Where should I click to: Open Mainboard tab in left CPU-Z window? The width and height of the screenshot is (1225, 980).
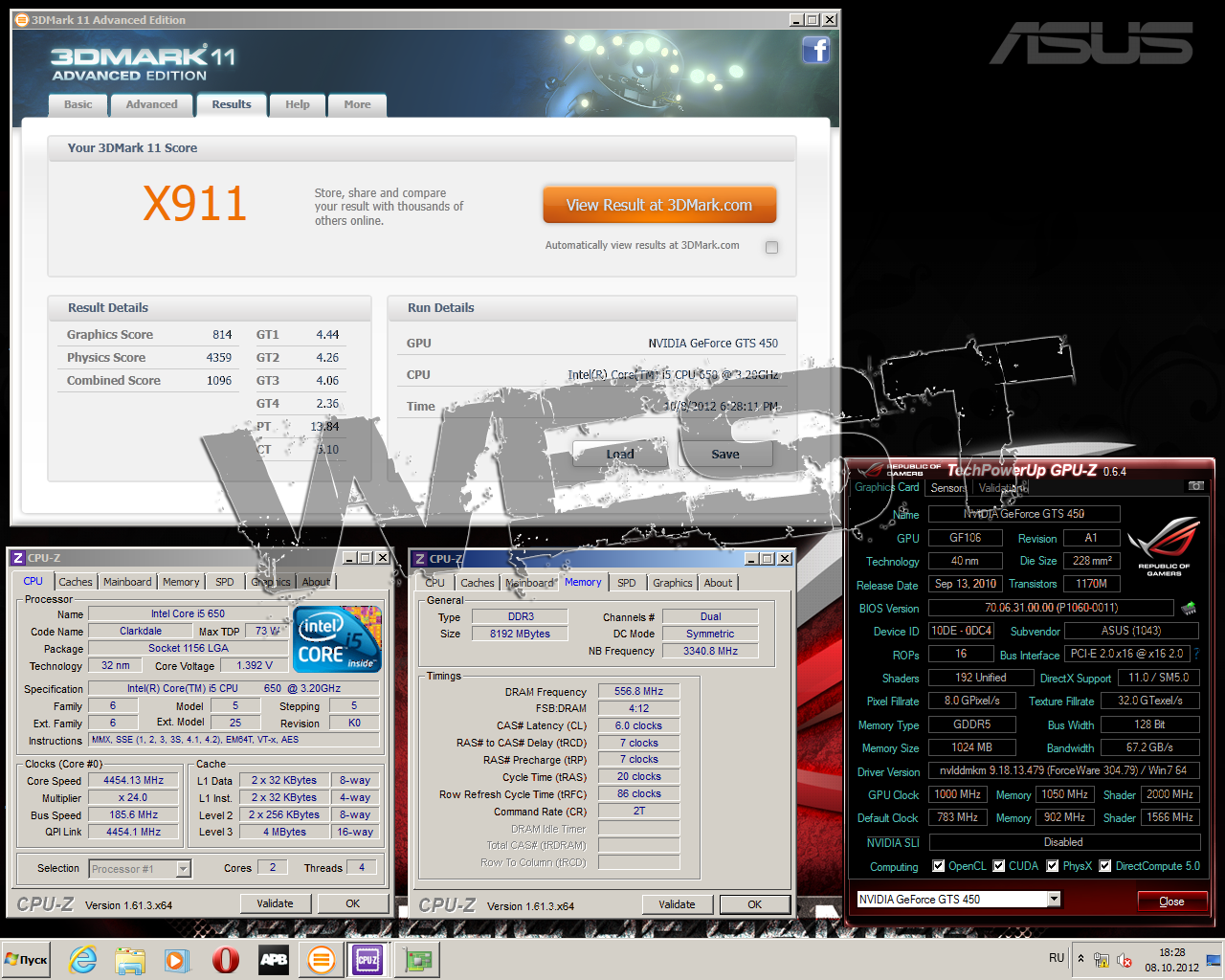pyautogui.click(x=127, y=582)
